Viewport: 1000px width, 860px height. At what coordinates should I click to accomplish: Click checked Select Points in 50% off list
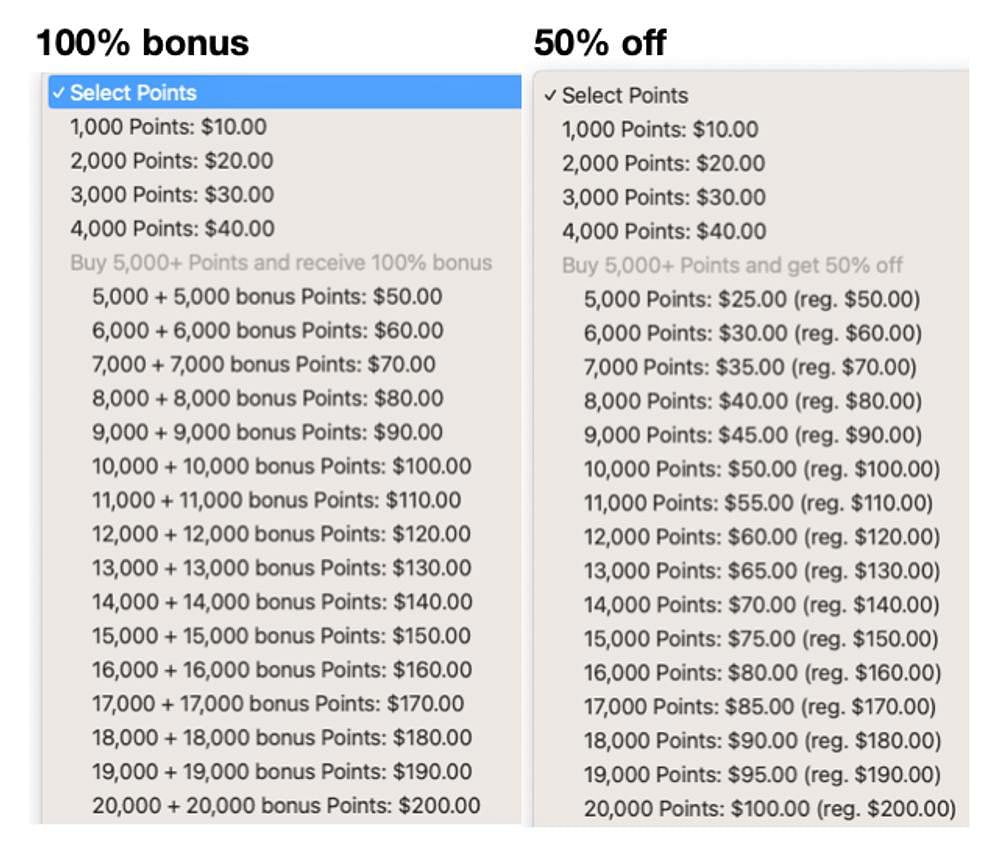(x=617, y=96)
